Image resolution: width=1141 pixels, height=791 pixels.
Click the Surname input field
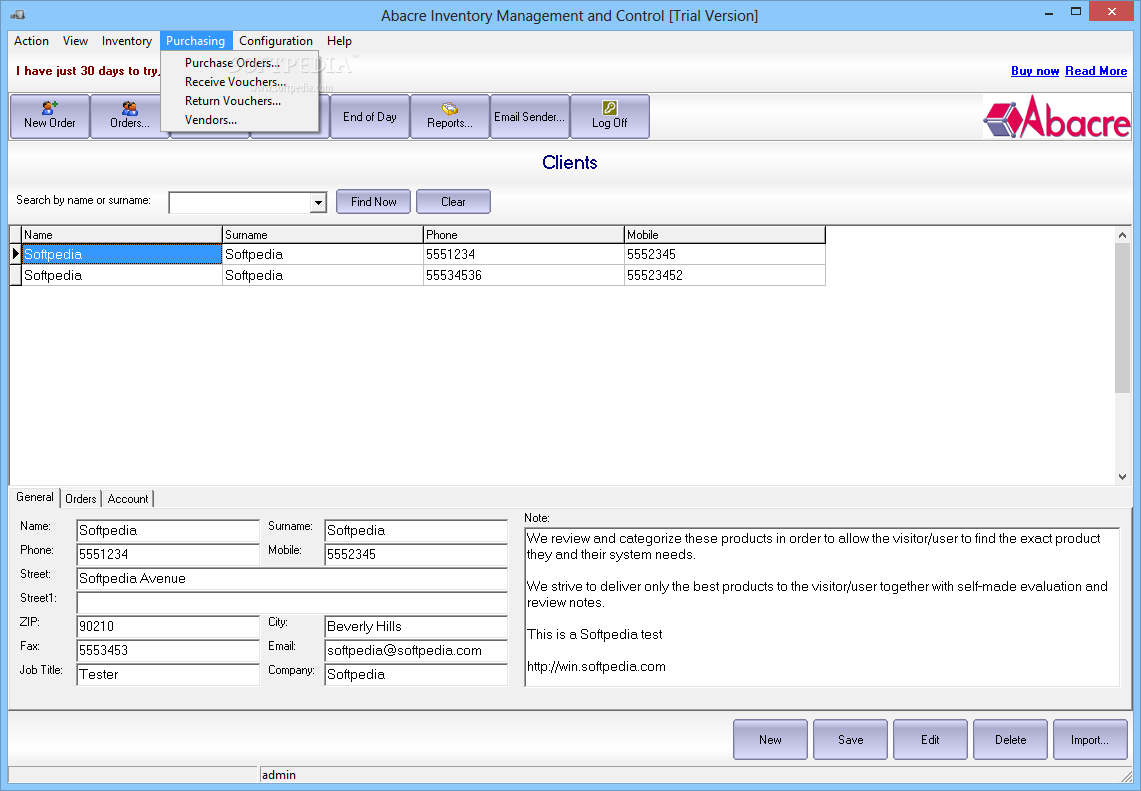(416, 530)
